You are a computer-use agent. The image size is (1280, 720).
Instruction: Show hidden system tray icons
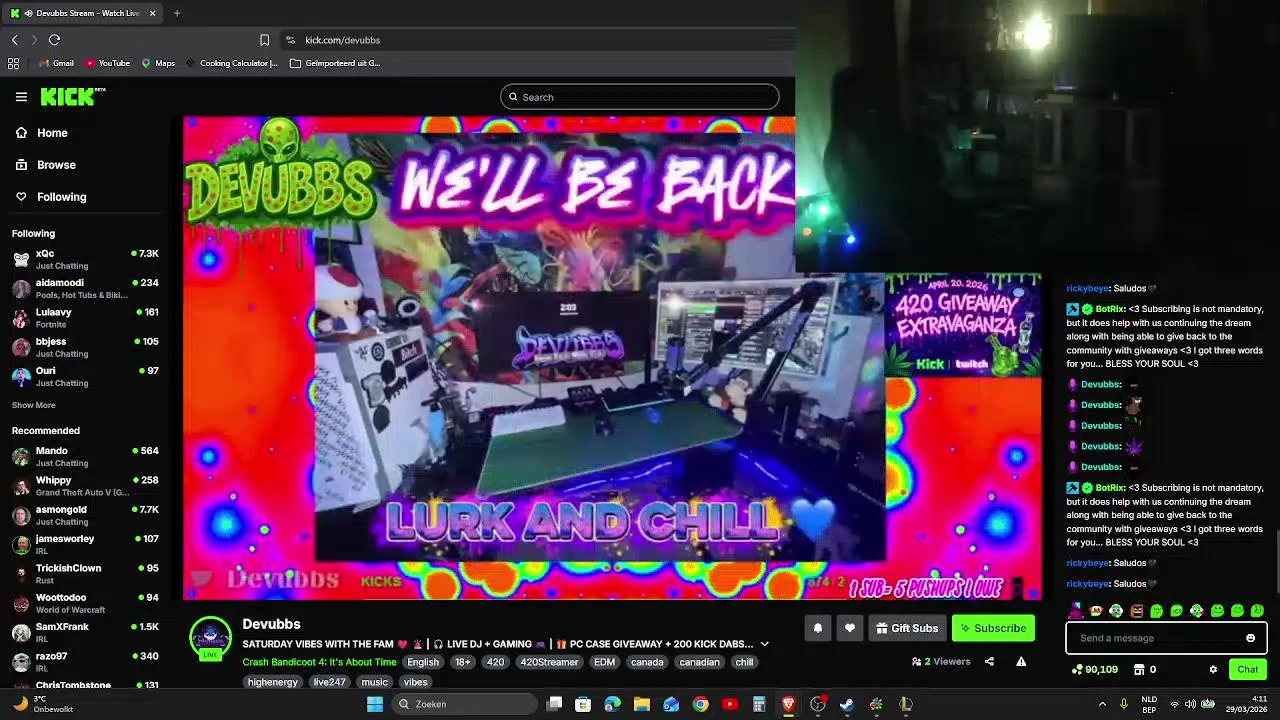1102,704
